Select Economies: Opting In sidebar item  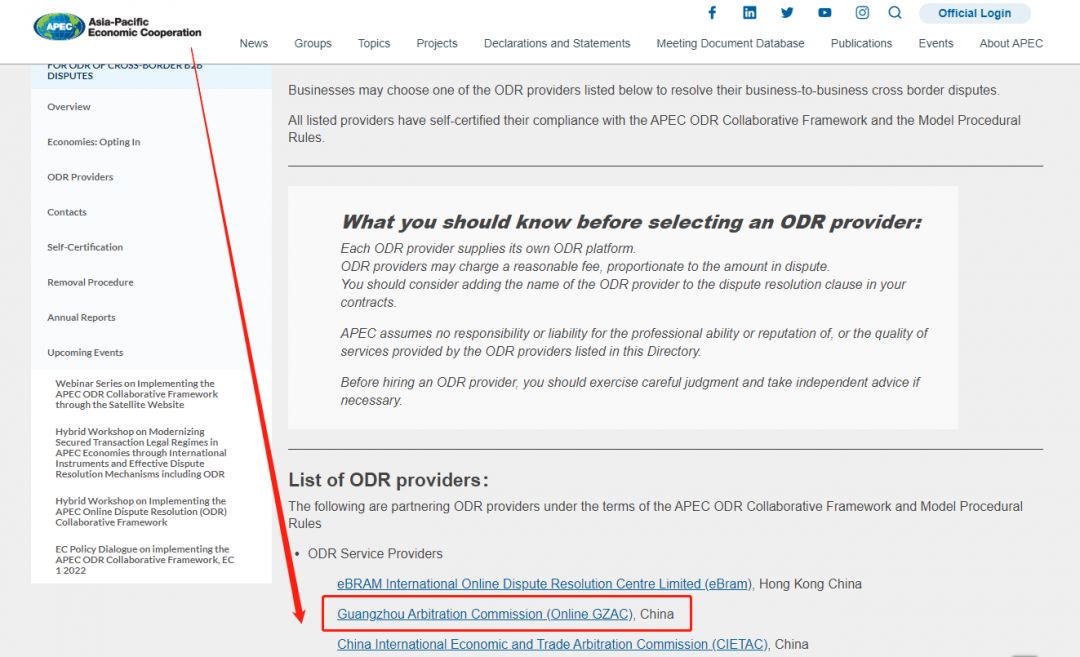coord(94,142)
